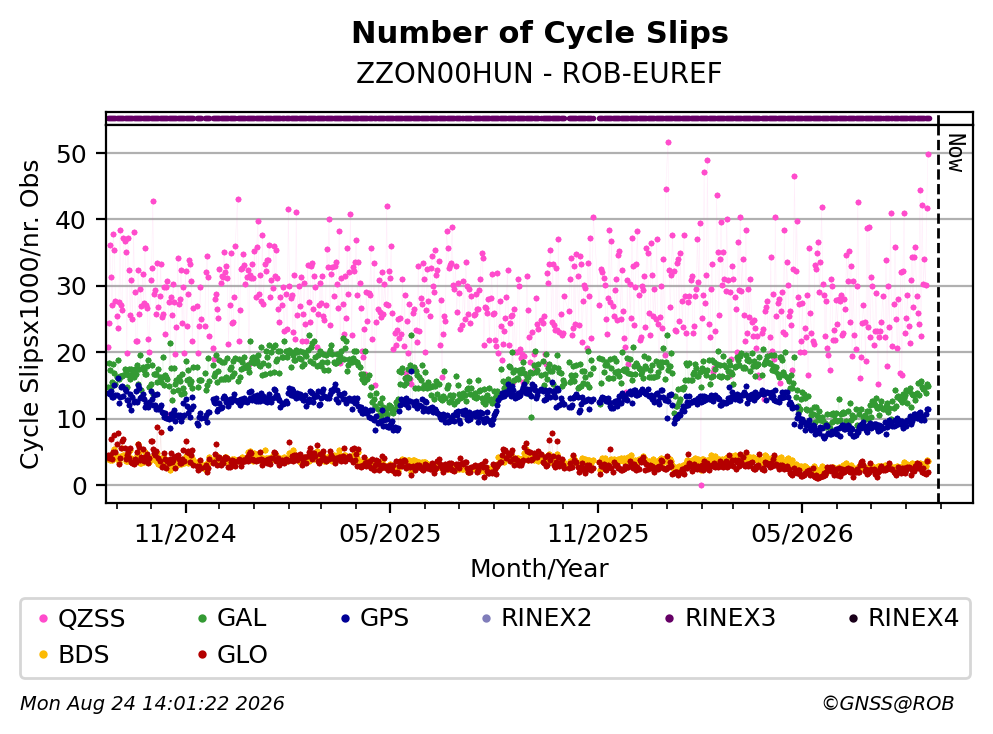Click the ZZON00HUN - ROB-EUREF subtitle
993x734 pixels.
point(539,73)
